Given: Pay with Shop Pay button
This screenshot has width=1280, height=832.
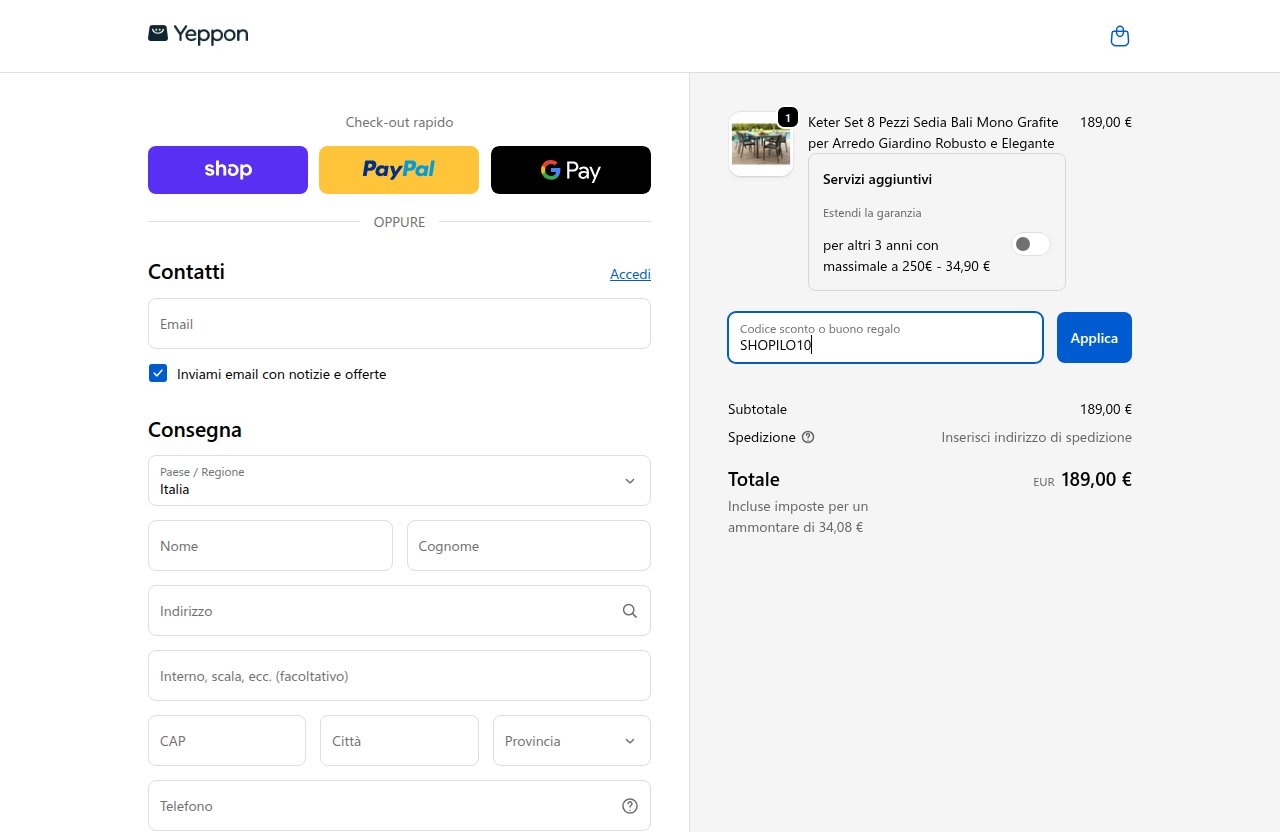Looking at the screenshot, I should click(x=228, y=170).
